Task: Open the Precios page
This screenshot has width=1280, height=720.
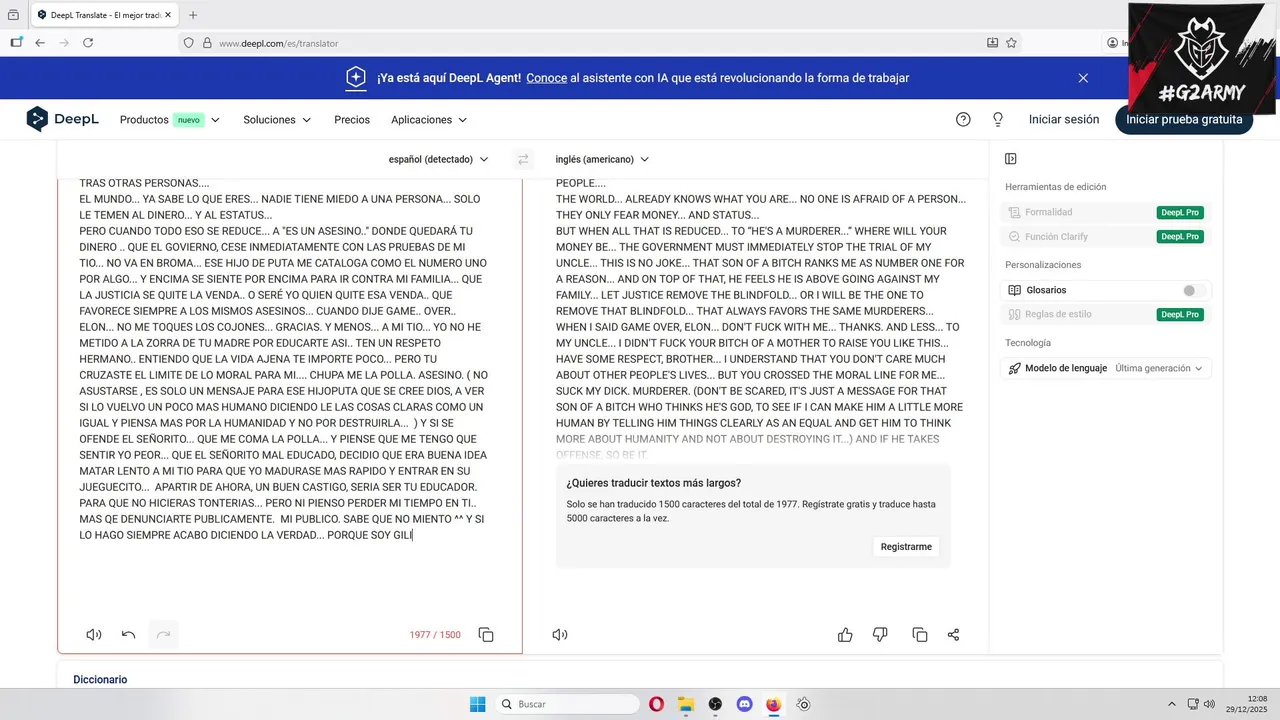Action: coord(352,120)
